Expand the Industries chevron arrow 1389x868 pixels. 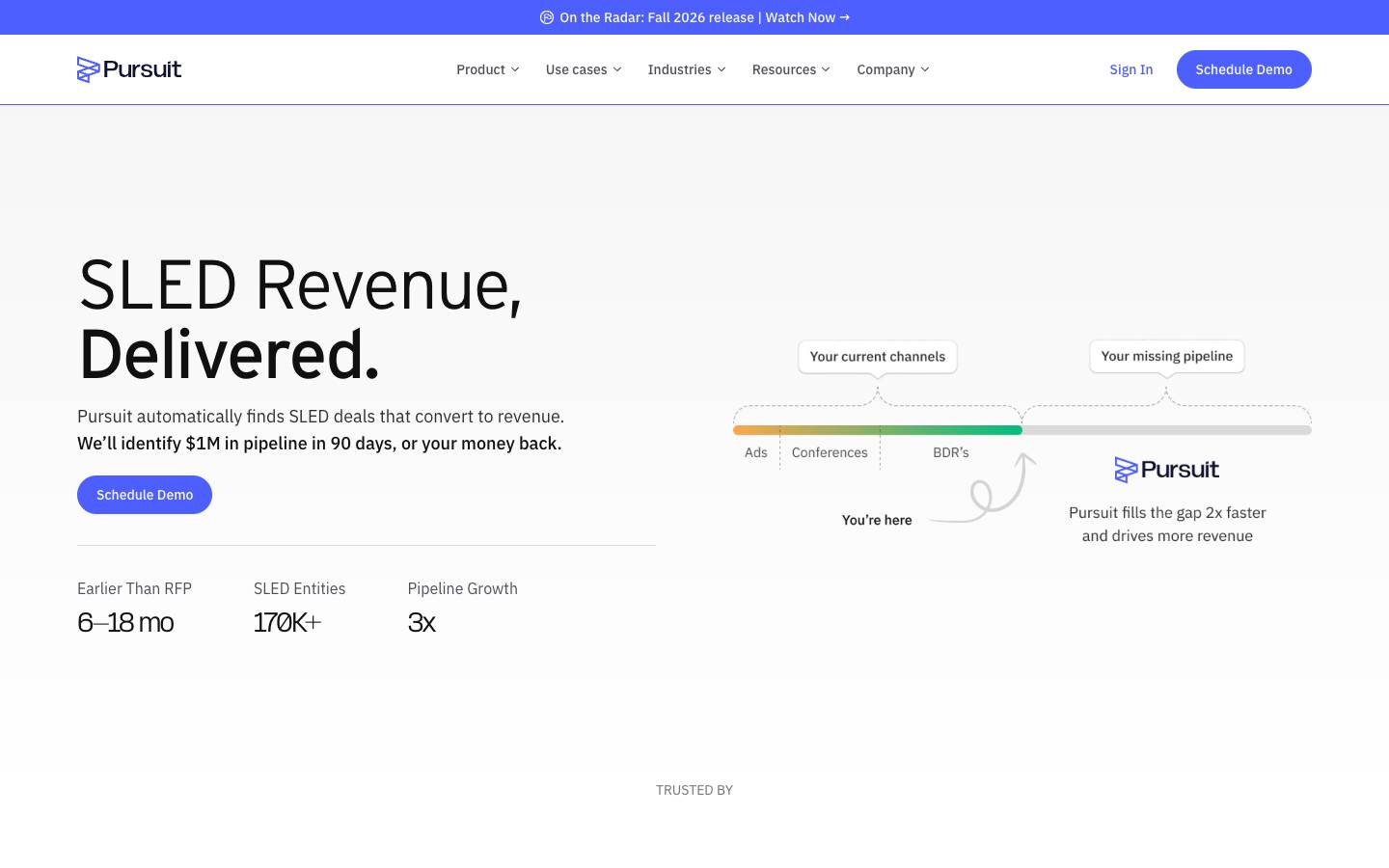tap(722, 69)
